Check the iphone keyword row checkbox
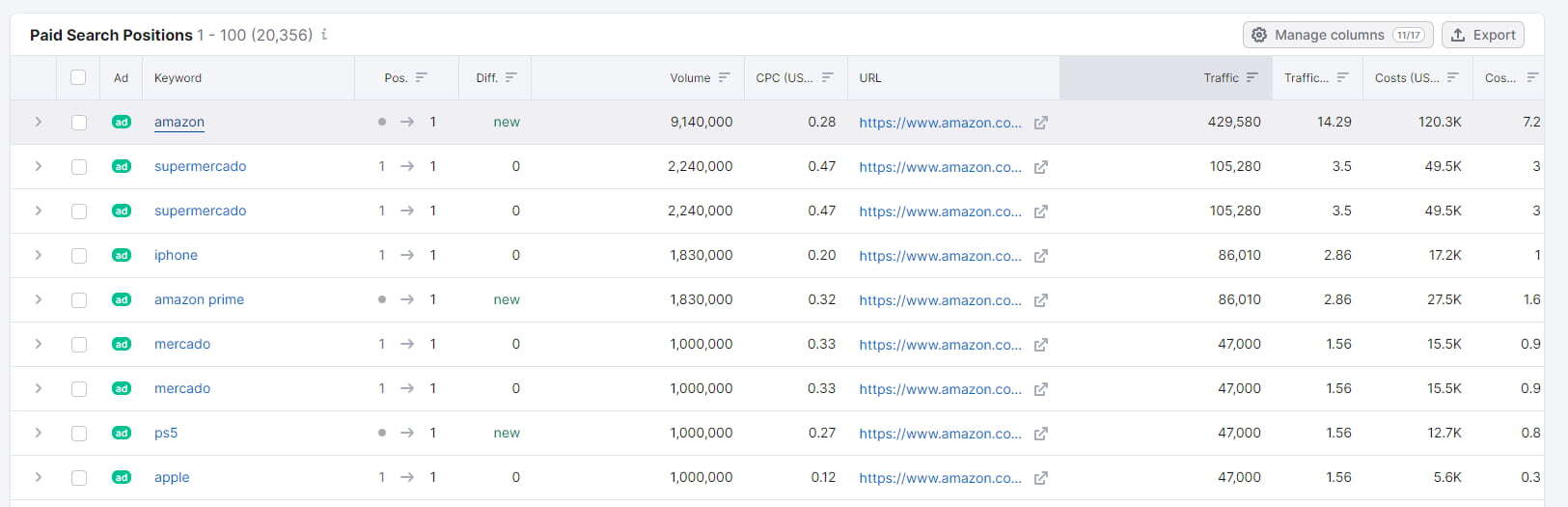Image resolution: width=1568 pixels, height=507 pixels. click(x=78, y=256)
